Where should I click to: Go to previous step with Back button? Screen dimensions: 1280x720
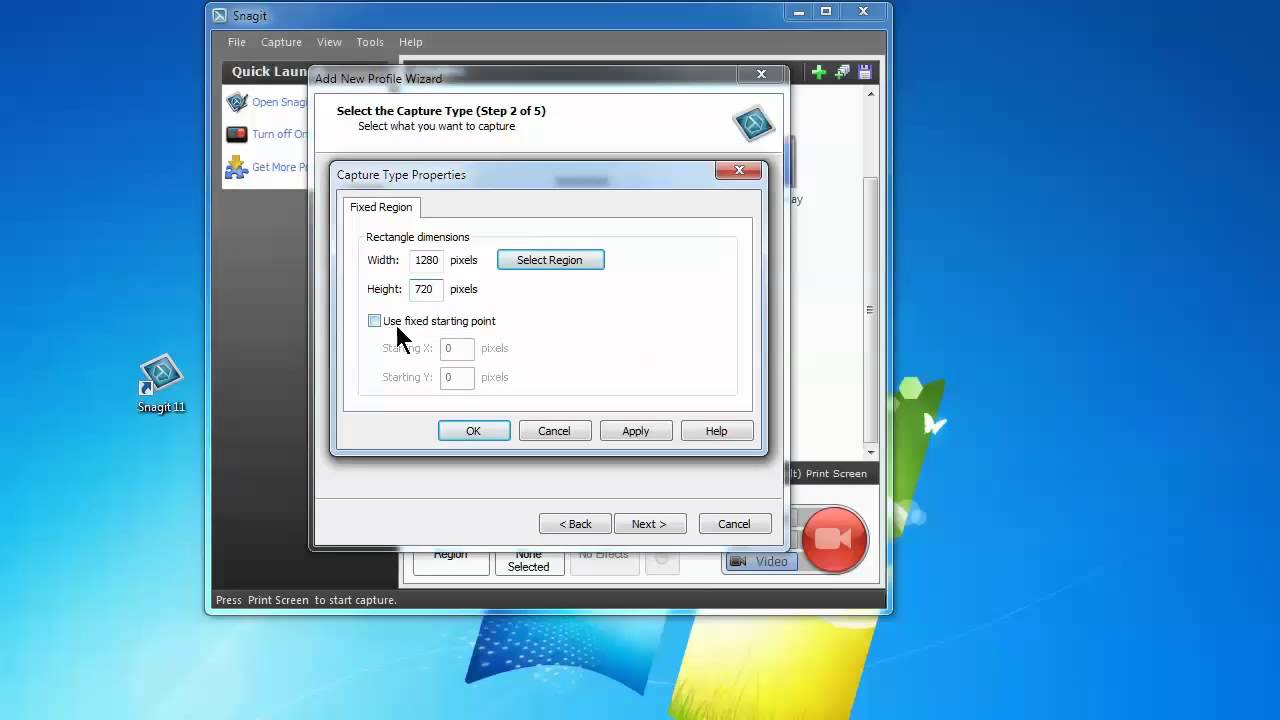[x=575, y=524]
